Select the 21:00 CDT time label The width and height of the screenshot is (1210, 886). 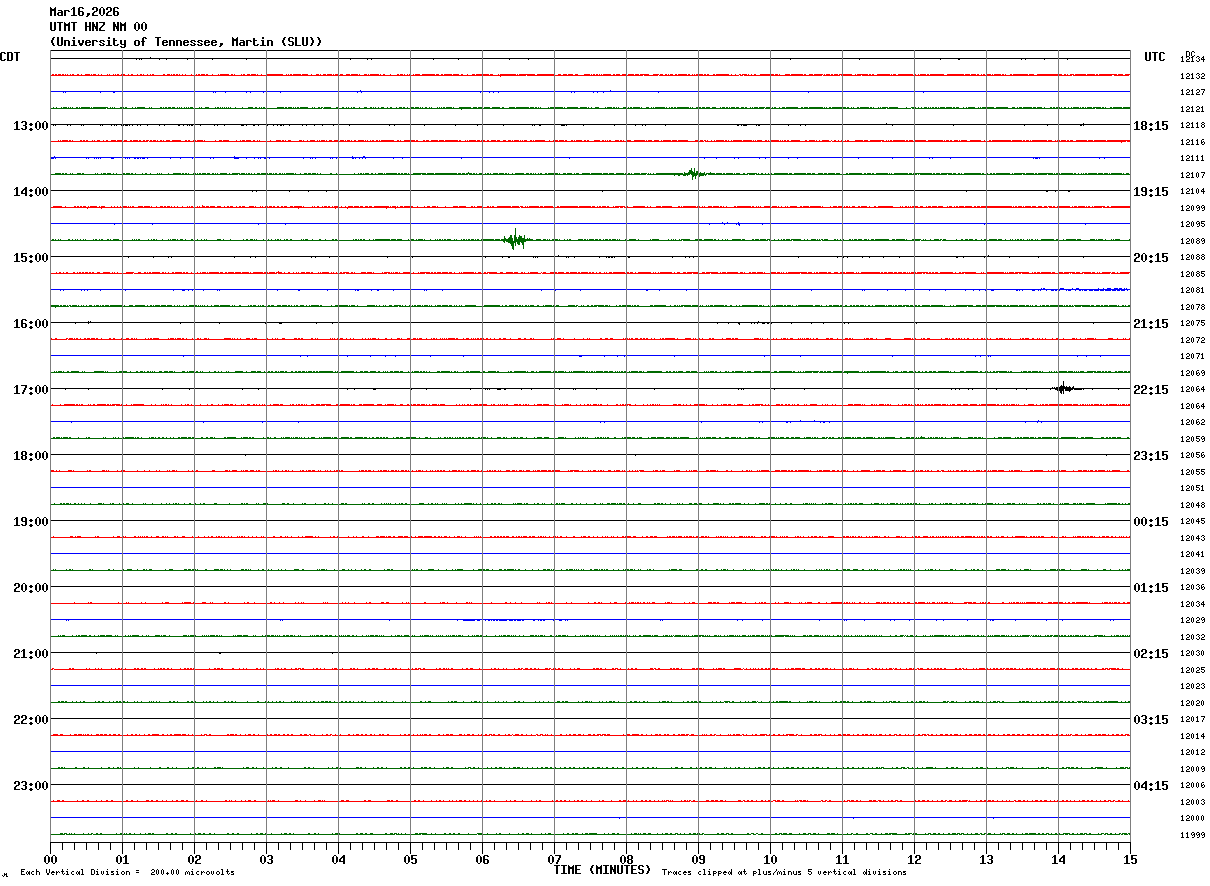coord(30,653)
